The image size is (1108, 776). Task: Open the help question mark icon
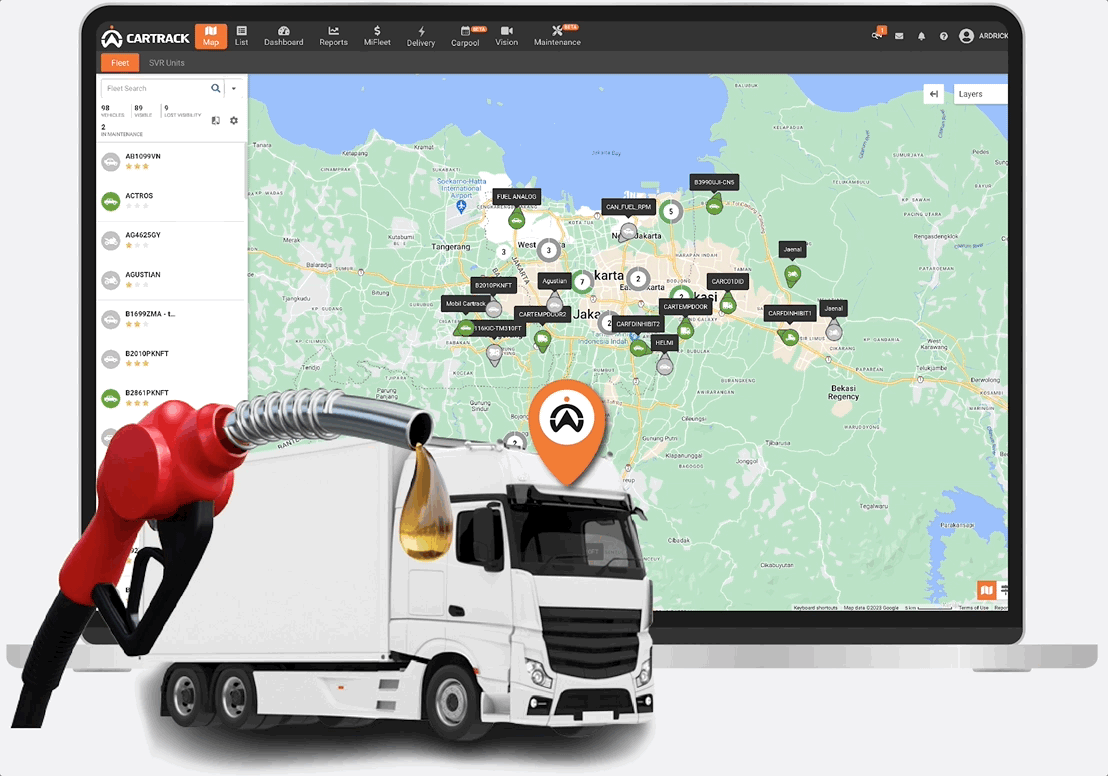click(943, 36)
